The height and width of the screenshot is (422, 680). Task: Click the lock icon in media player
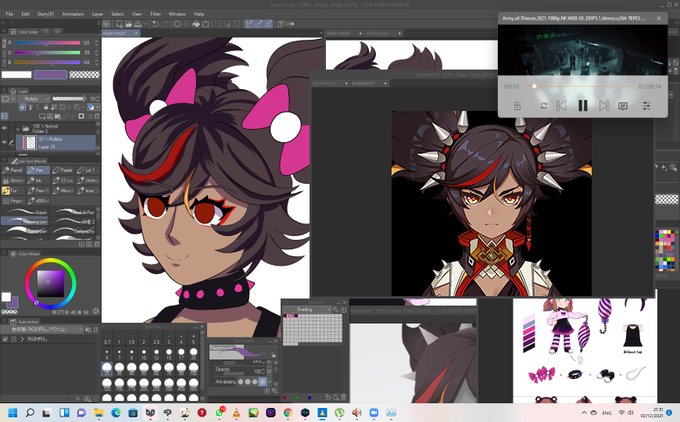point(517,105)
